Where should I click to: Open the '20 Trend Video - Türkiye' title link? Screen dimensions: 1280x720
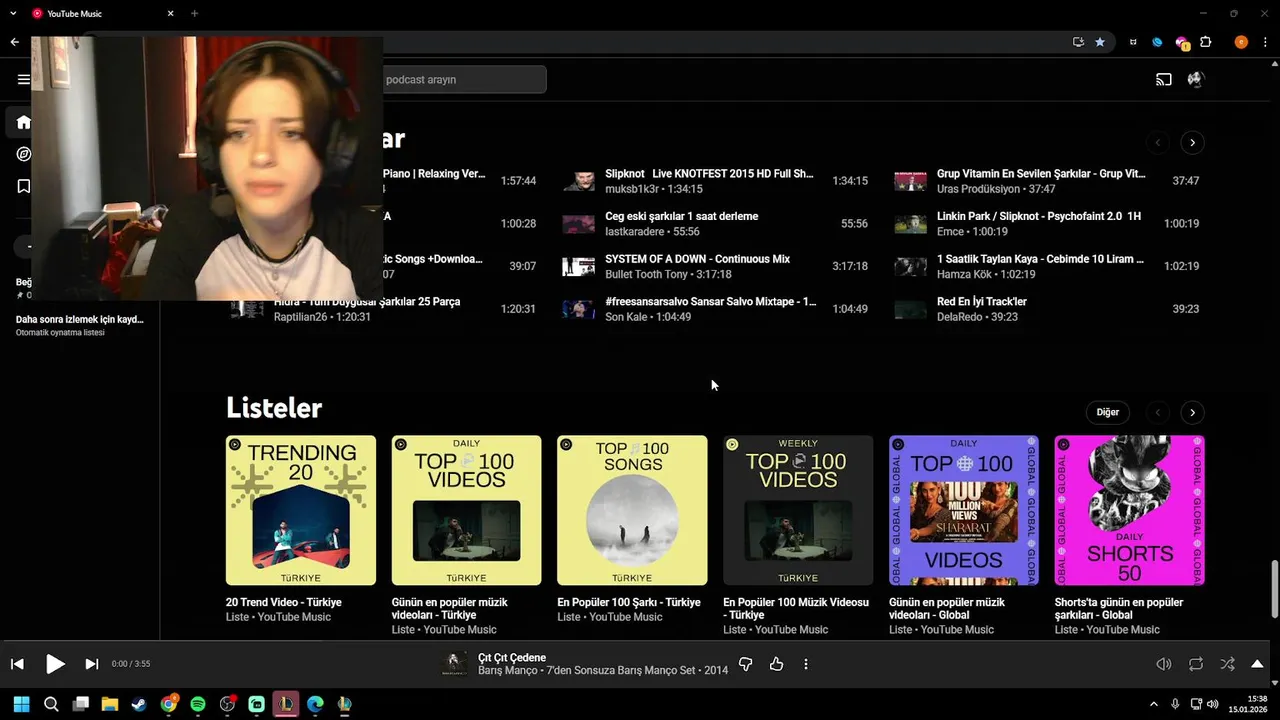click(284, 603)
